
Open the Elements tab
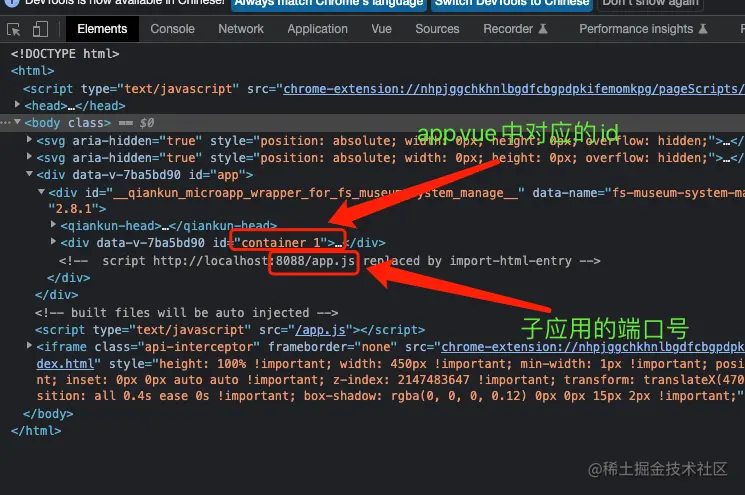click(x=102, y=29)
